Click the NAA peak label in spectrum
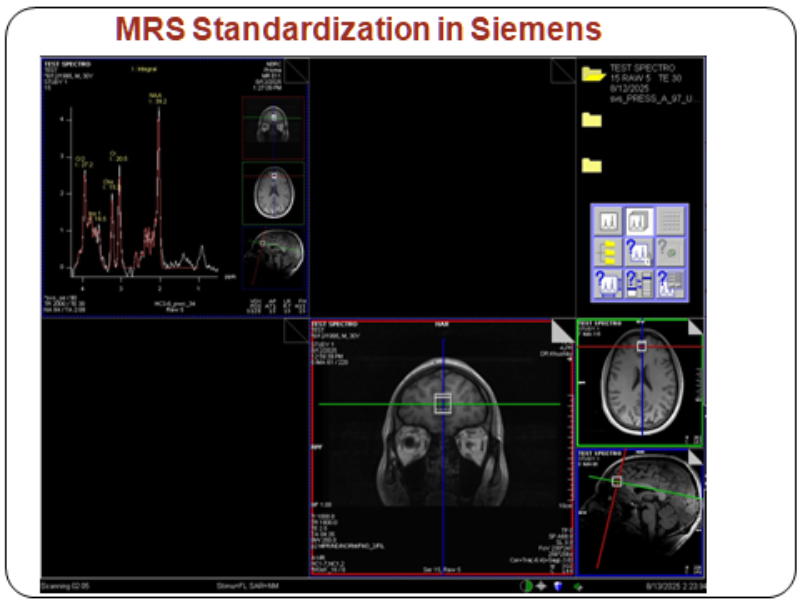The width and height of the screenshot is (800, 600). point(157,99)
